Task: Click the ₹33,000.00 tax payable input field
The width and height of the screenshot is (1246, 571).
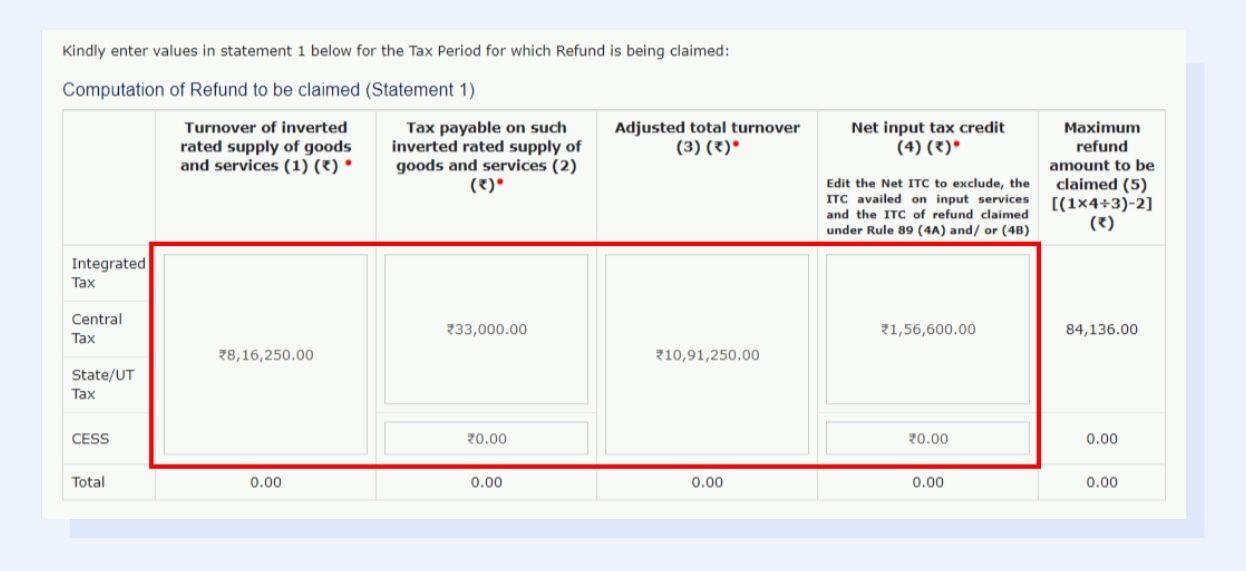Action: [x=486, y=329]
